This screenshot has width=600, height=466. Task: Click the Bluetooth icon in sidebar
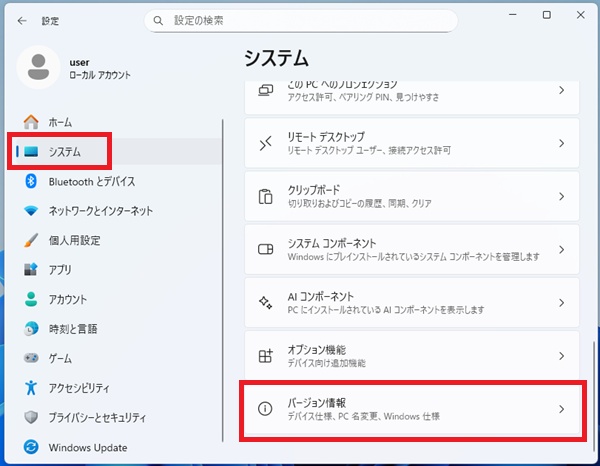(31, 181)
